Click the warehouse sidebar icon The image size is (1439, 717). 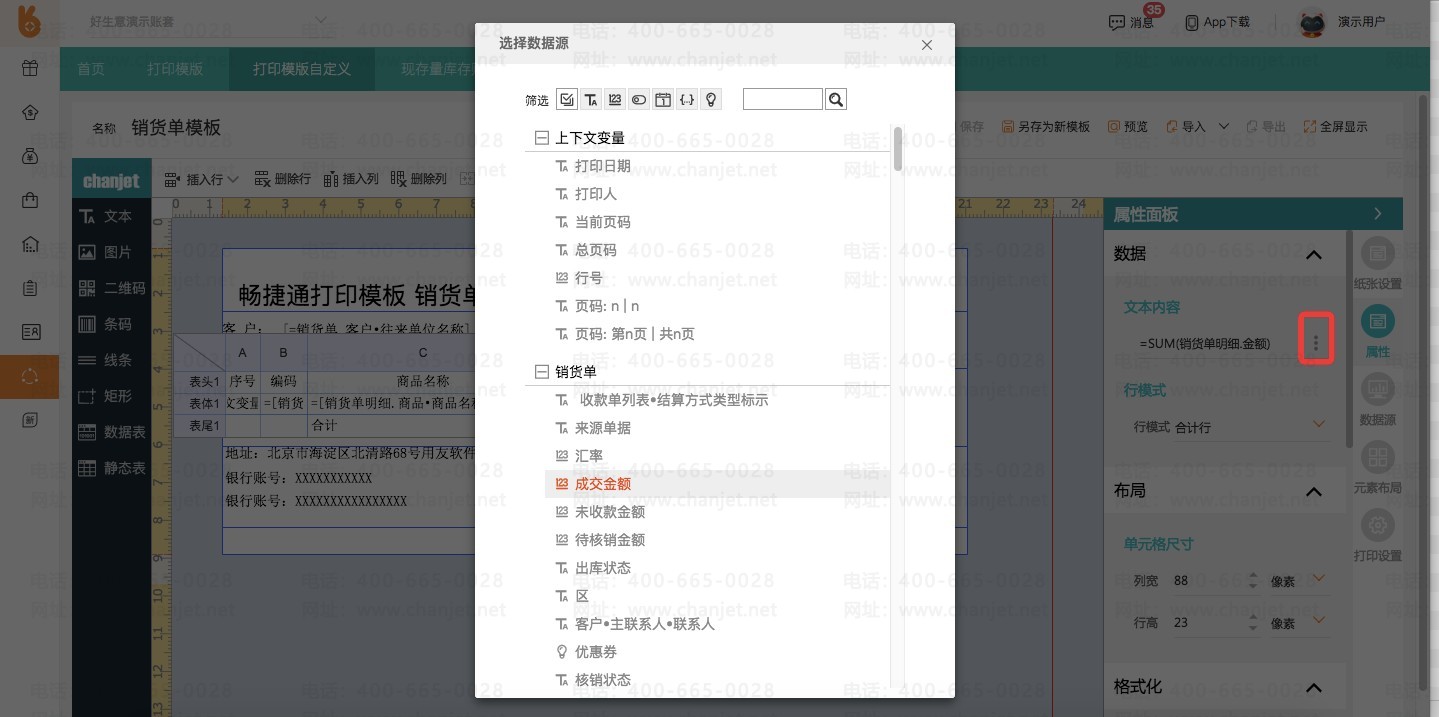click(29, 244)
